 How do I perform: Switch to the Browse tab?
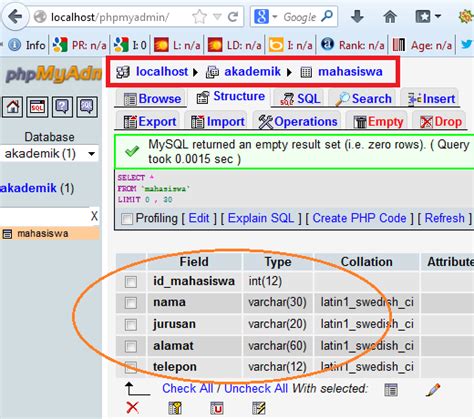152,99
